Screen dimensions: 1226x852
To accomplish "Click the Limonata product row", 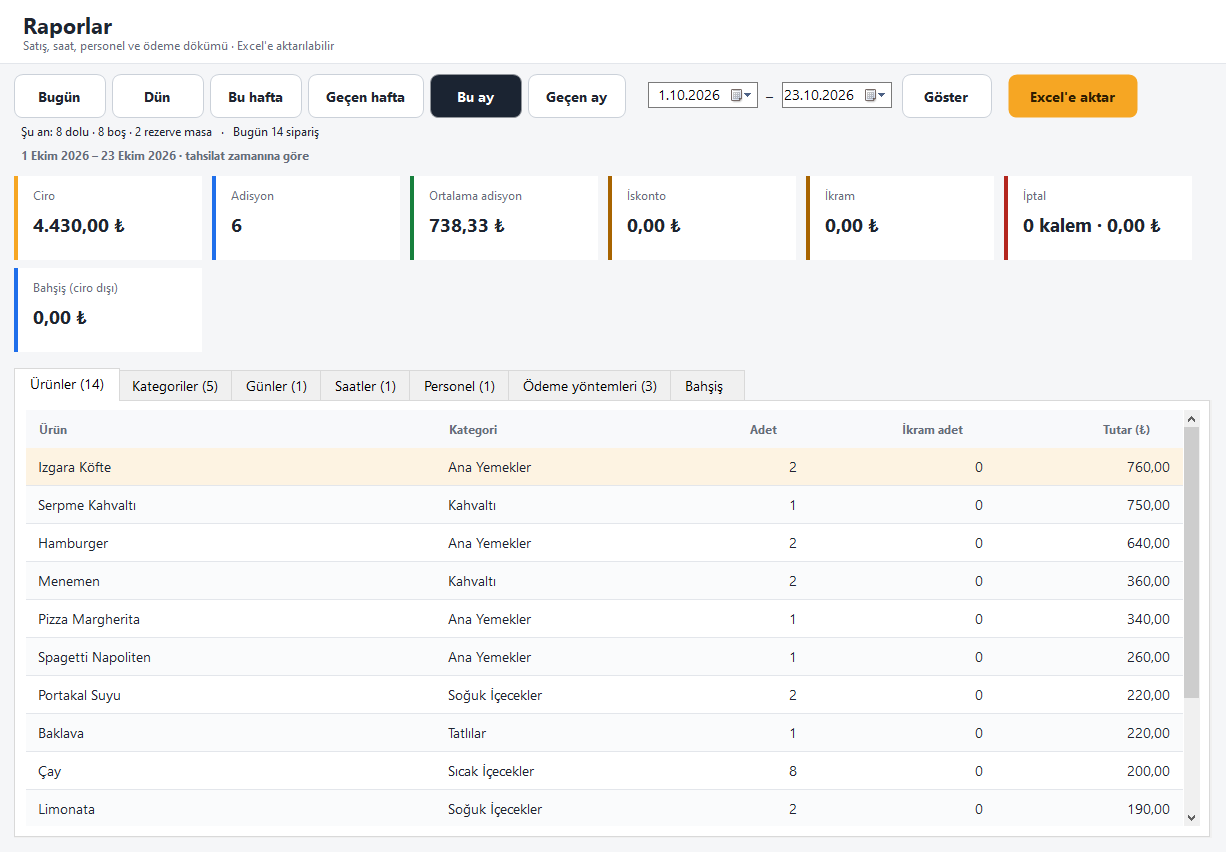I will pos(604,809).
